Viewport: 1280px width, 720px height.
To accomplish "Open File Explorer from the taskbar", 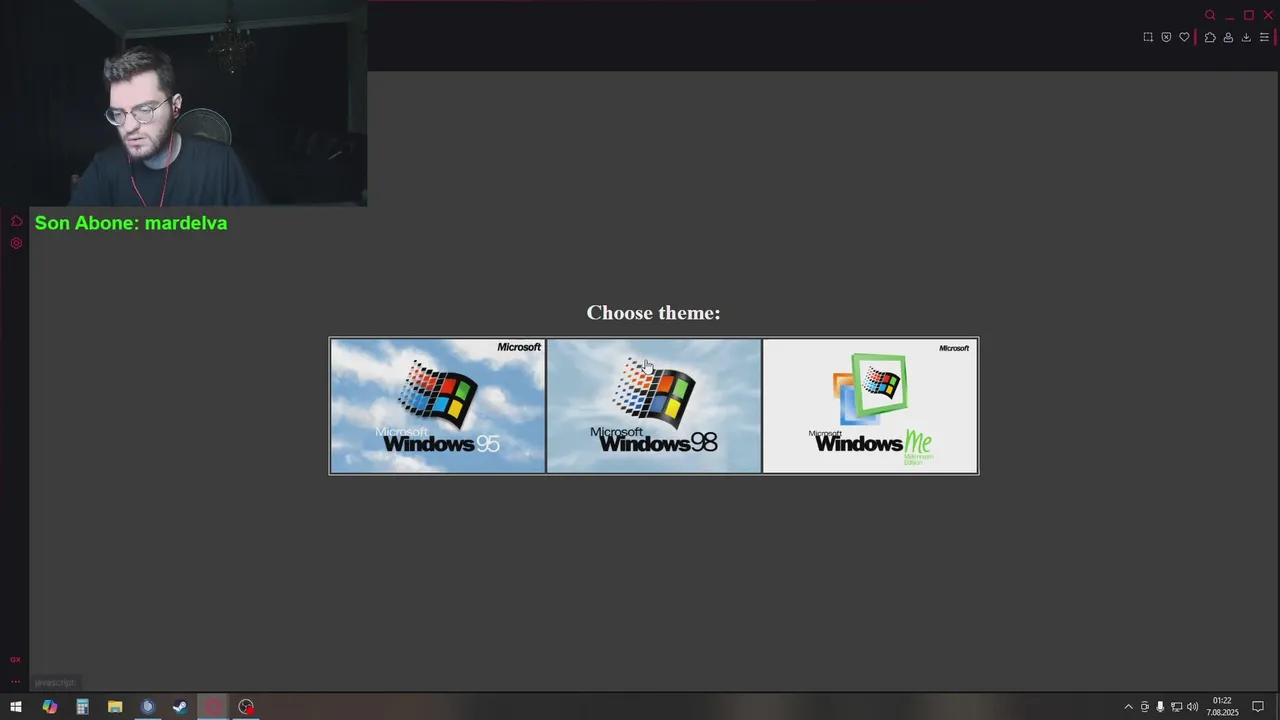I will click(115, 707).
